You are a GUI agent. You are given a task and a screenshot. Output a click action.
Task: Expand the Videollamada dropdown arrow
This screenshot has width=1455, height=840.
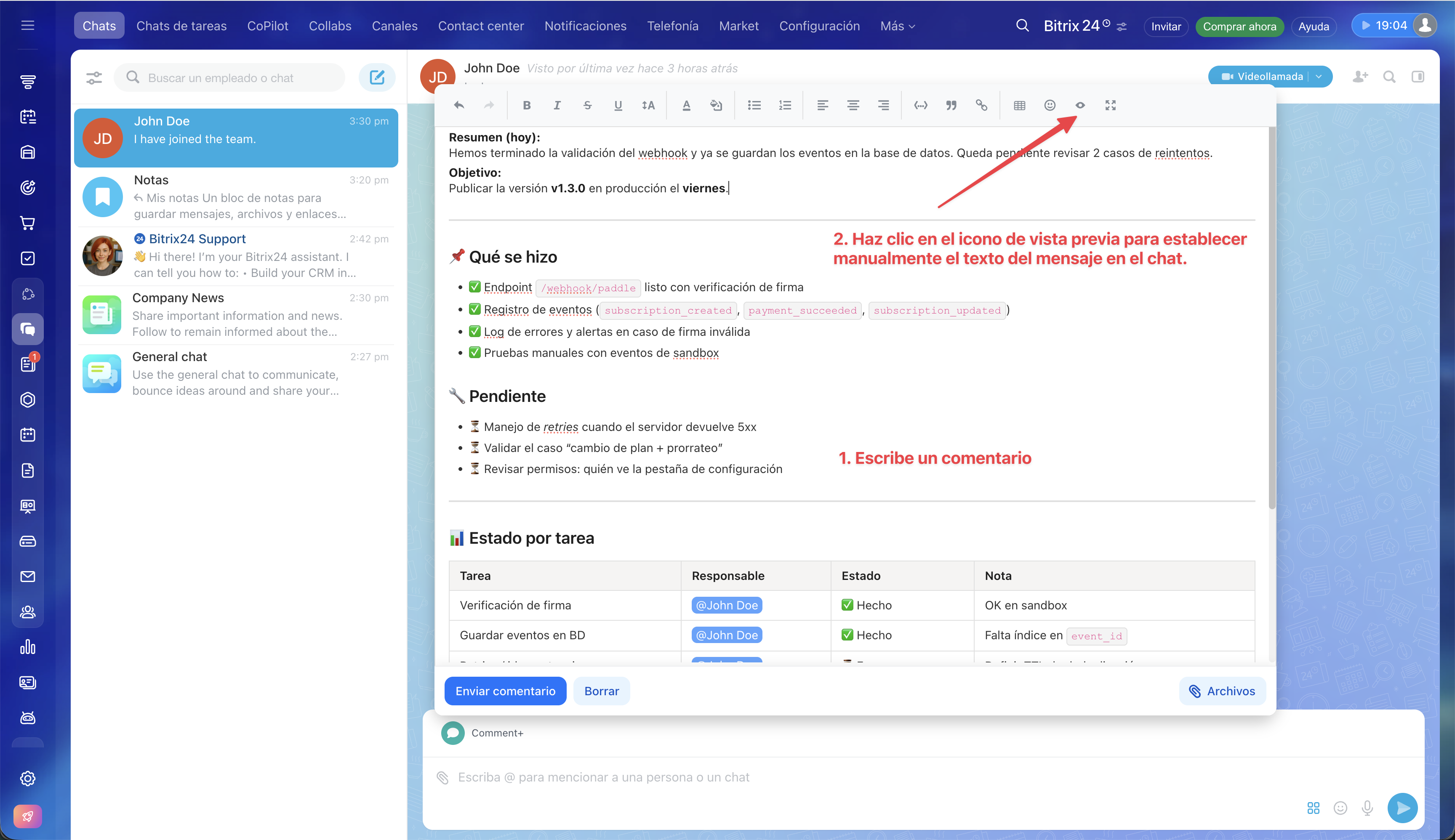(1319, 77)
